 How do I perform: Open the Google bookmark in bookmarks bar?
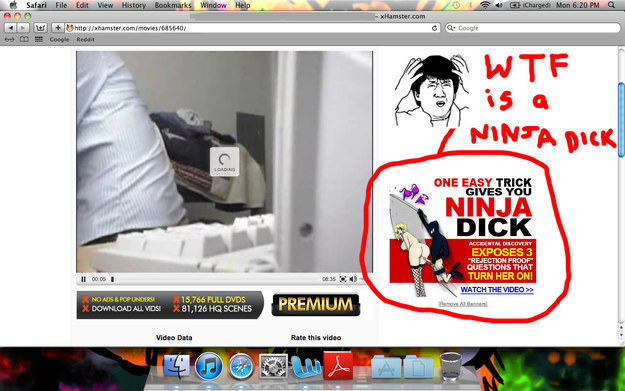click(59, 39)
